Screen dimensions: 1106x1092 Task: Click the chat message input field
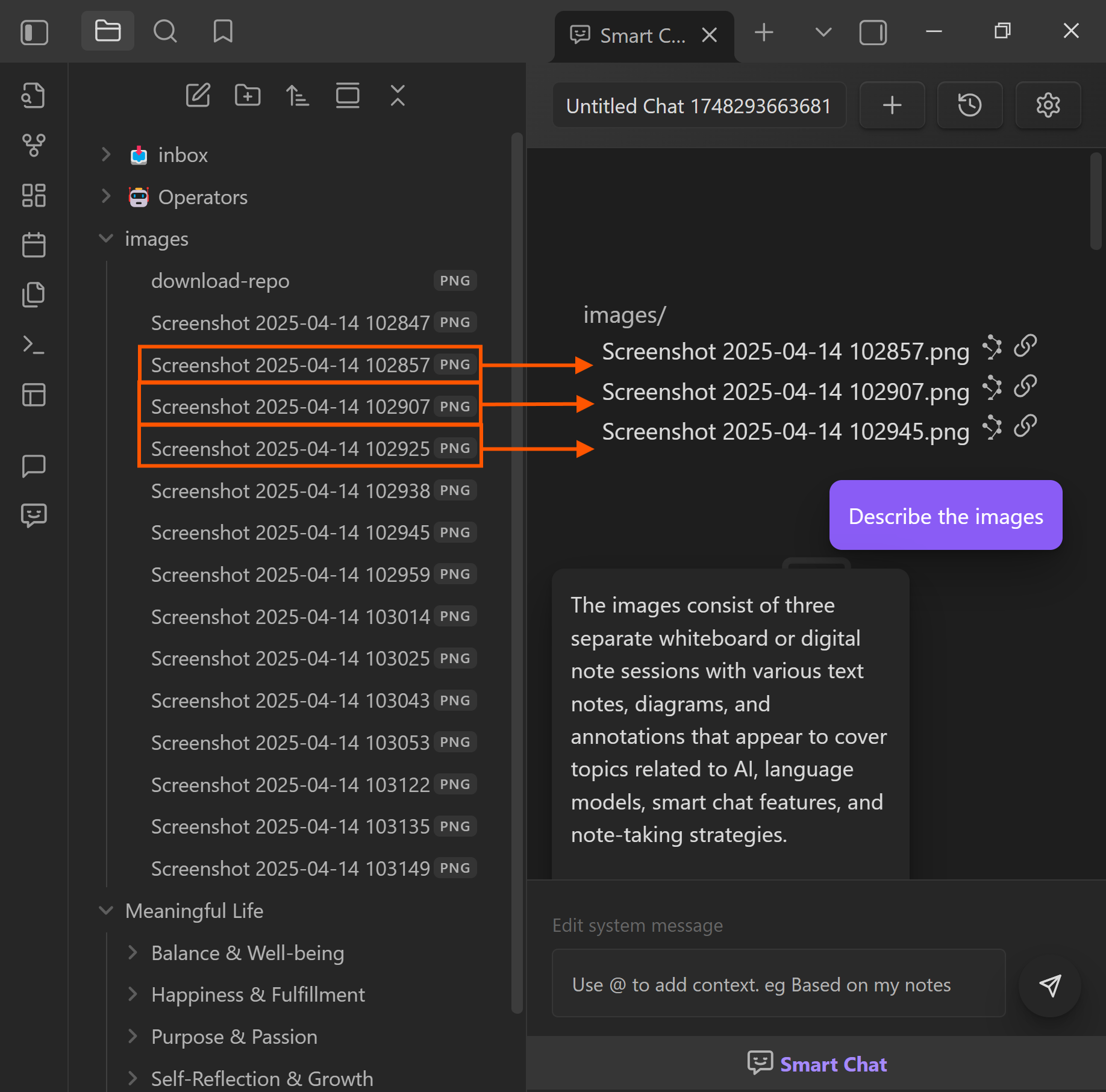(x=778, y=984)
